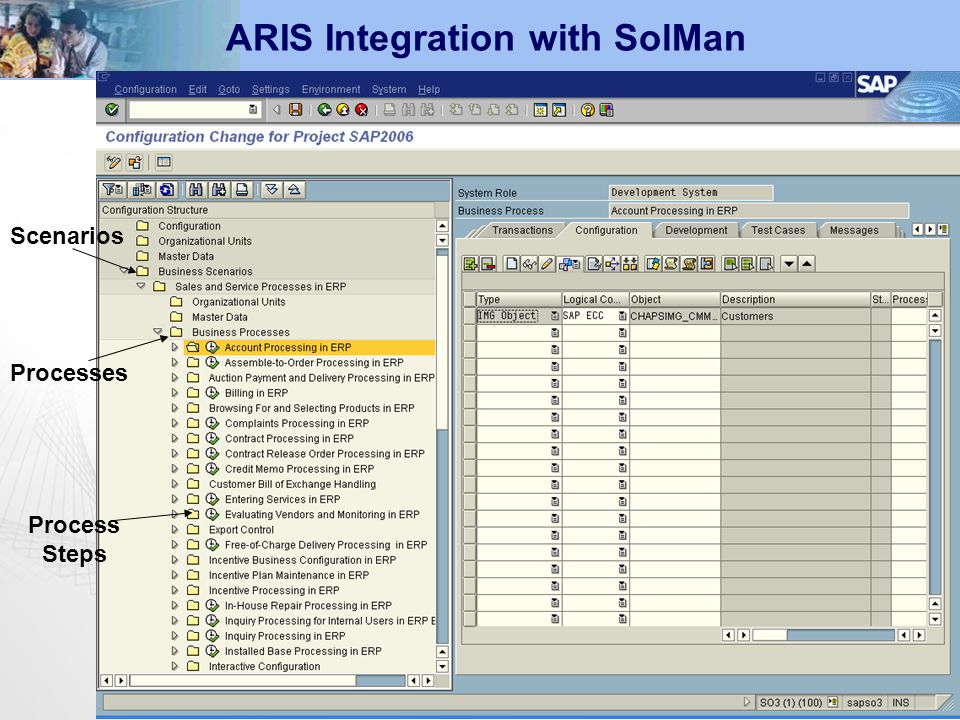Click the Logical Co... column header
This screenshot has height=720, width=960.
tap(595, 299)
